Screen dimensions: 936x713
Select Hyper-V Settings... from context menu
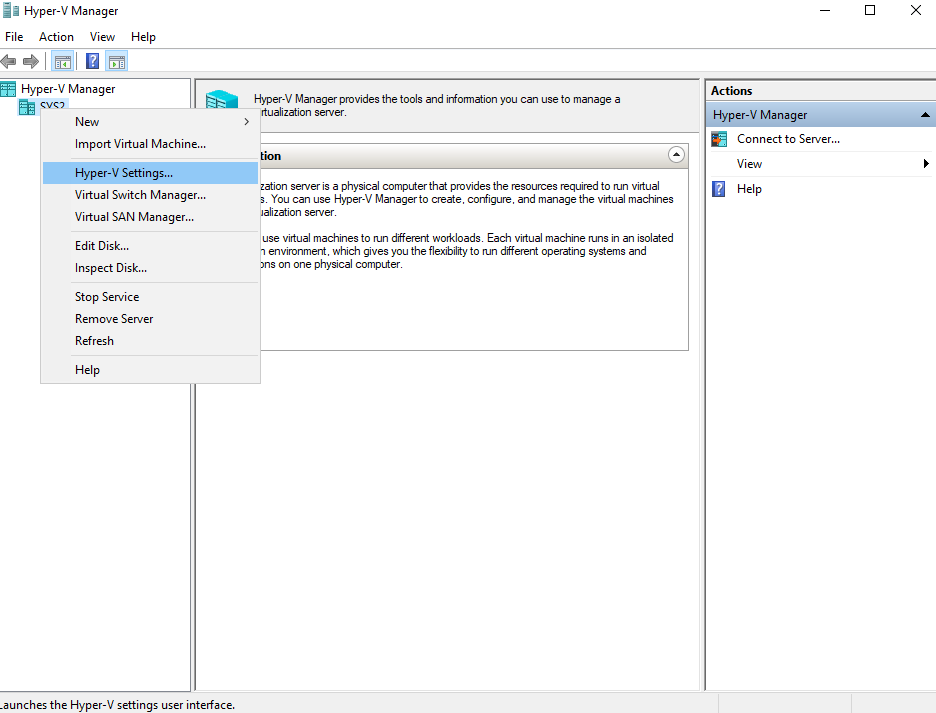point(150,173)
